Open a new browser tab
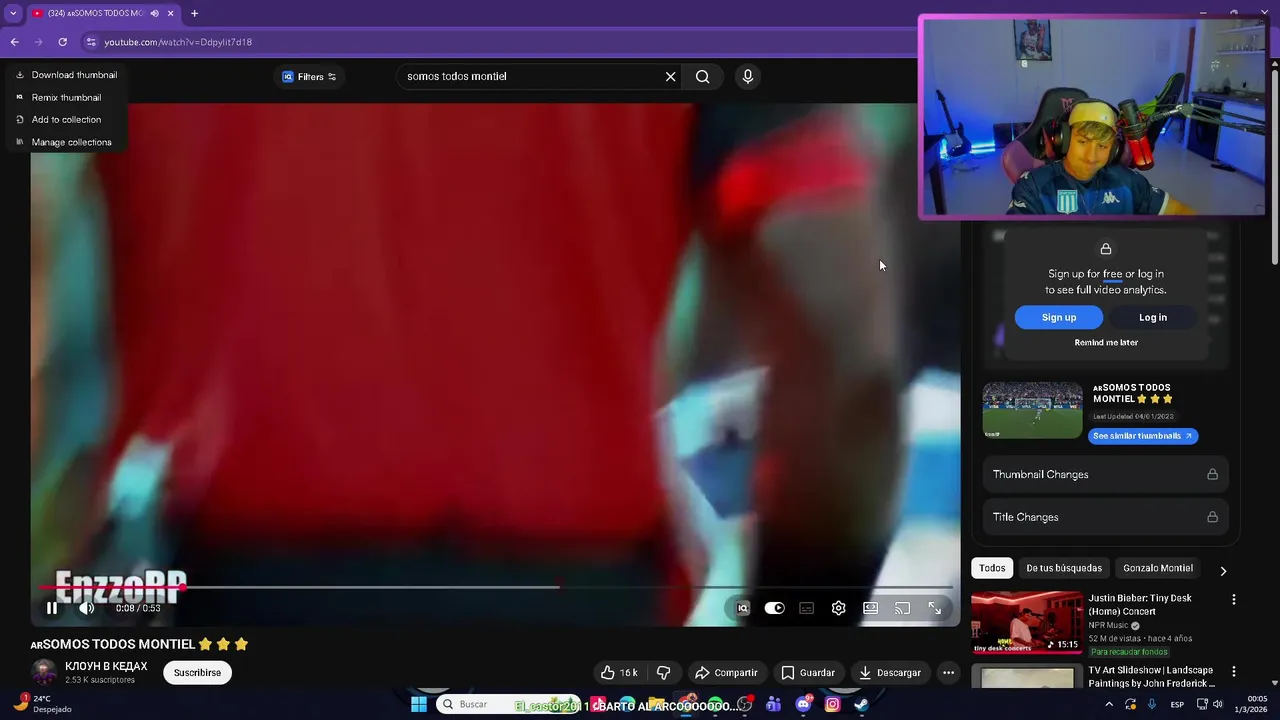 194,13
